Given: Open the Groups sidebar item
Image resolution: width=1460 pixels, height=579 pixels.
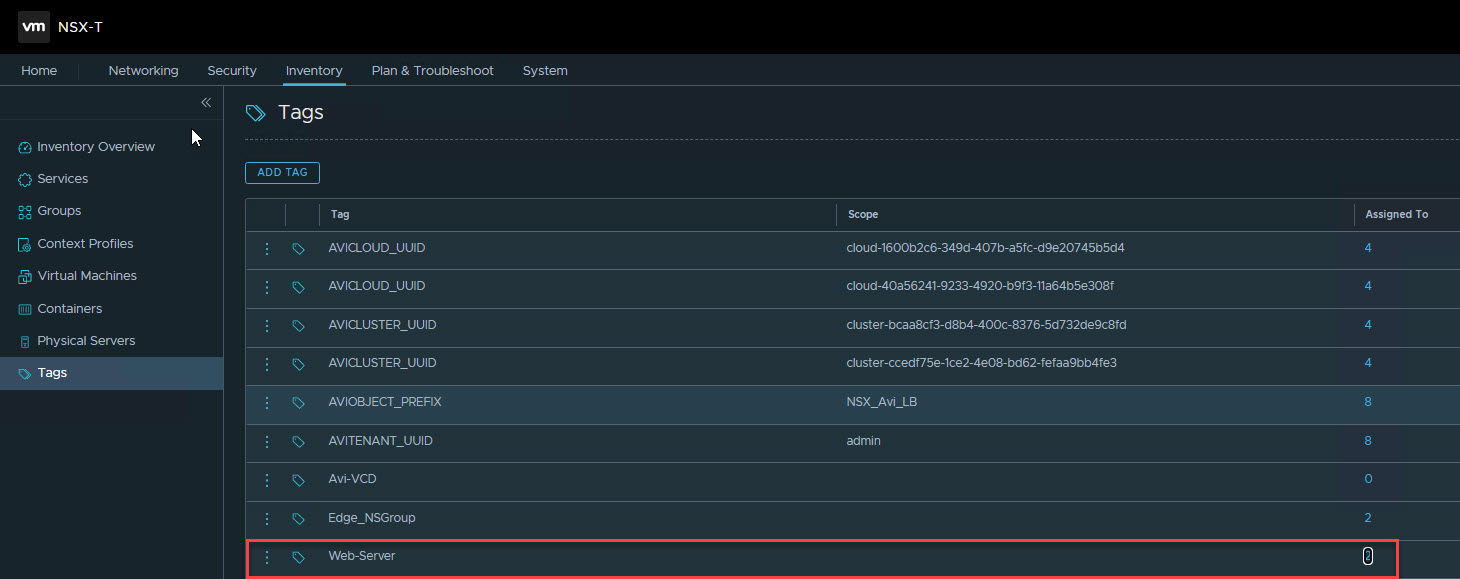Looking at the screenshot, I should click(x=59, y=211).
